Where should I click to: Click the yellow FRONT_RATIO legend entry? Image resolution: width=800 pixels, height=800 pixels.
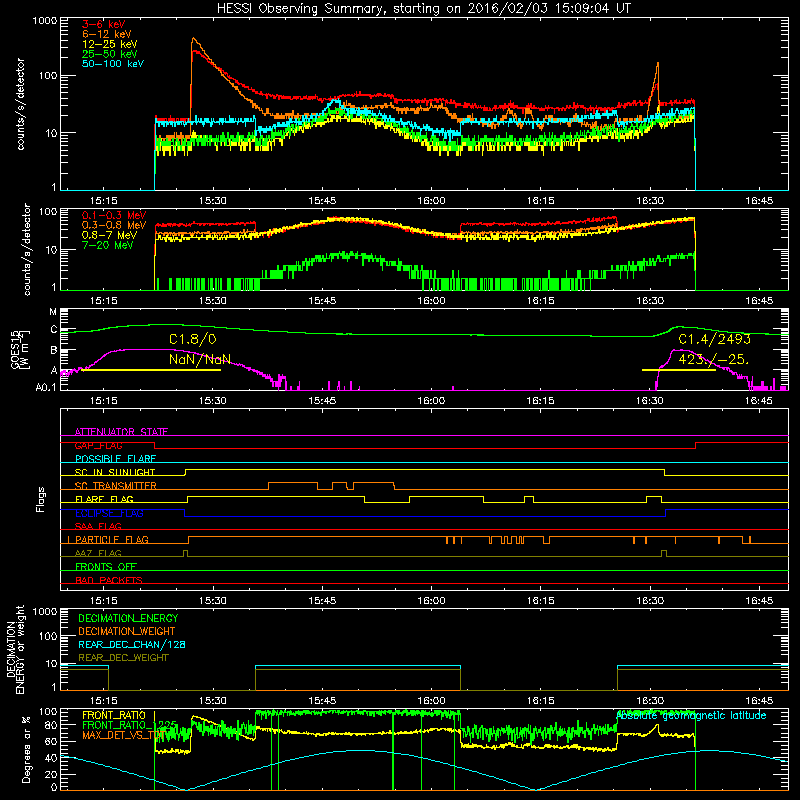pos(114,715)
